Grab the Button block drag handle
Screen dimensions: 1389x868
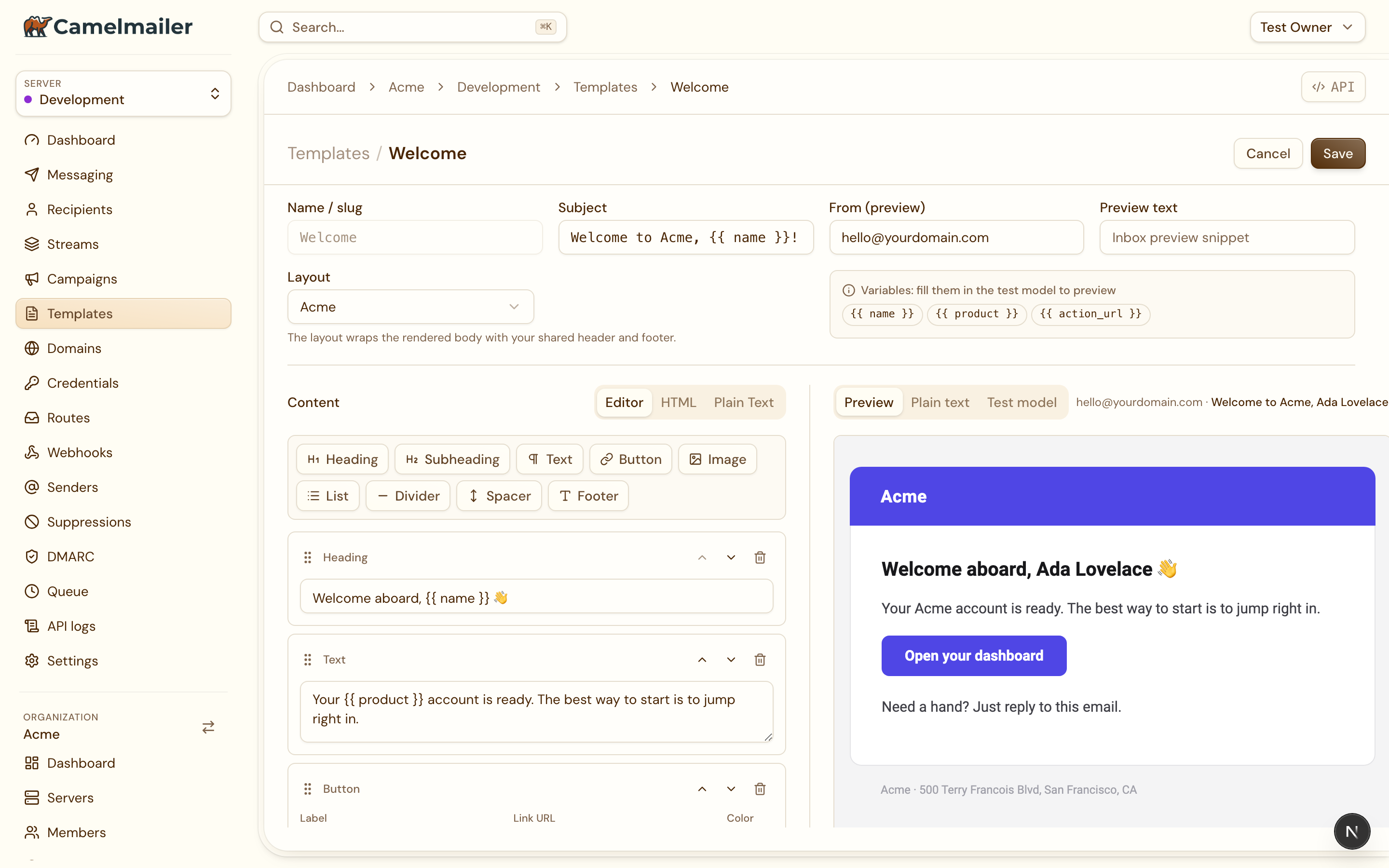point(308,789)
